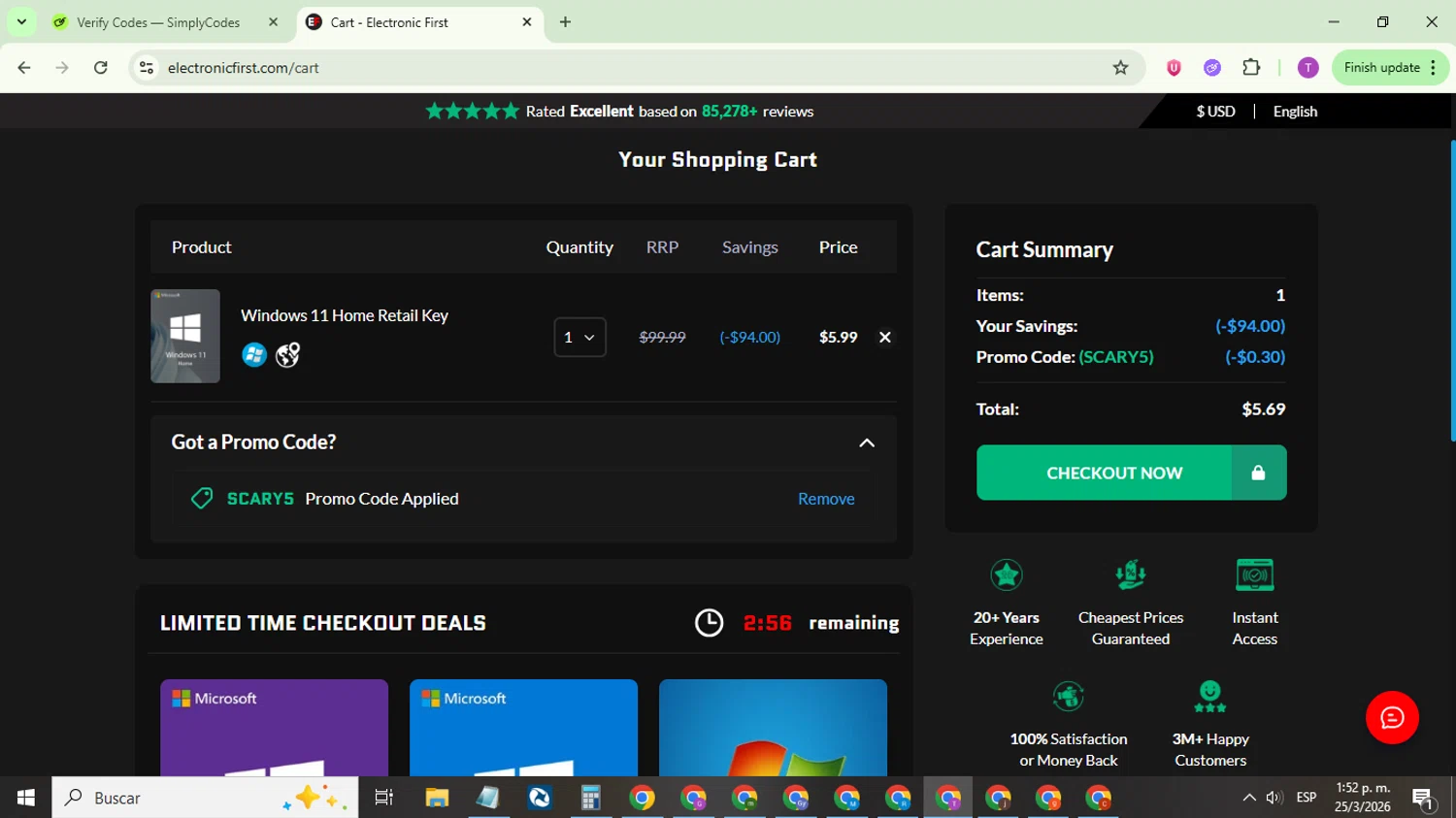Click the 100% Satisfaction badge icon
Viewport: 1456px width, 818px height.
point(1069,697)
